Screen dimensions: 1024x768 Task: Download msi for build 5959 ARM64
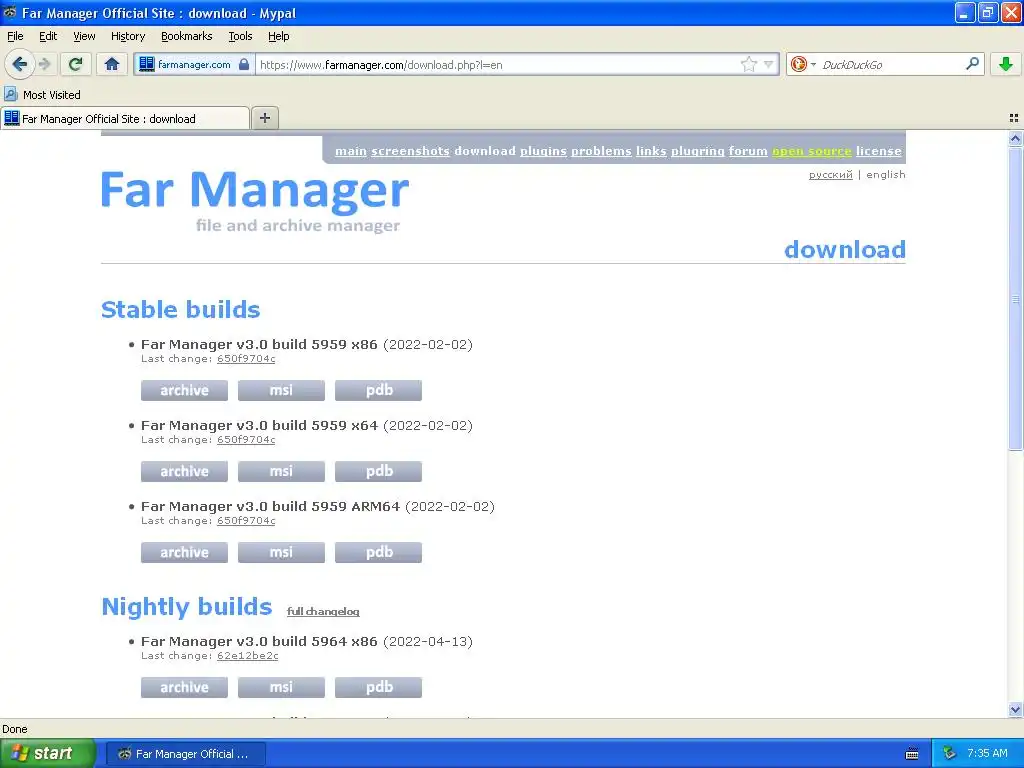pos(281,552)
